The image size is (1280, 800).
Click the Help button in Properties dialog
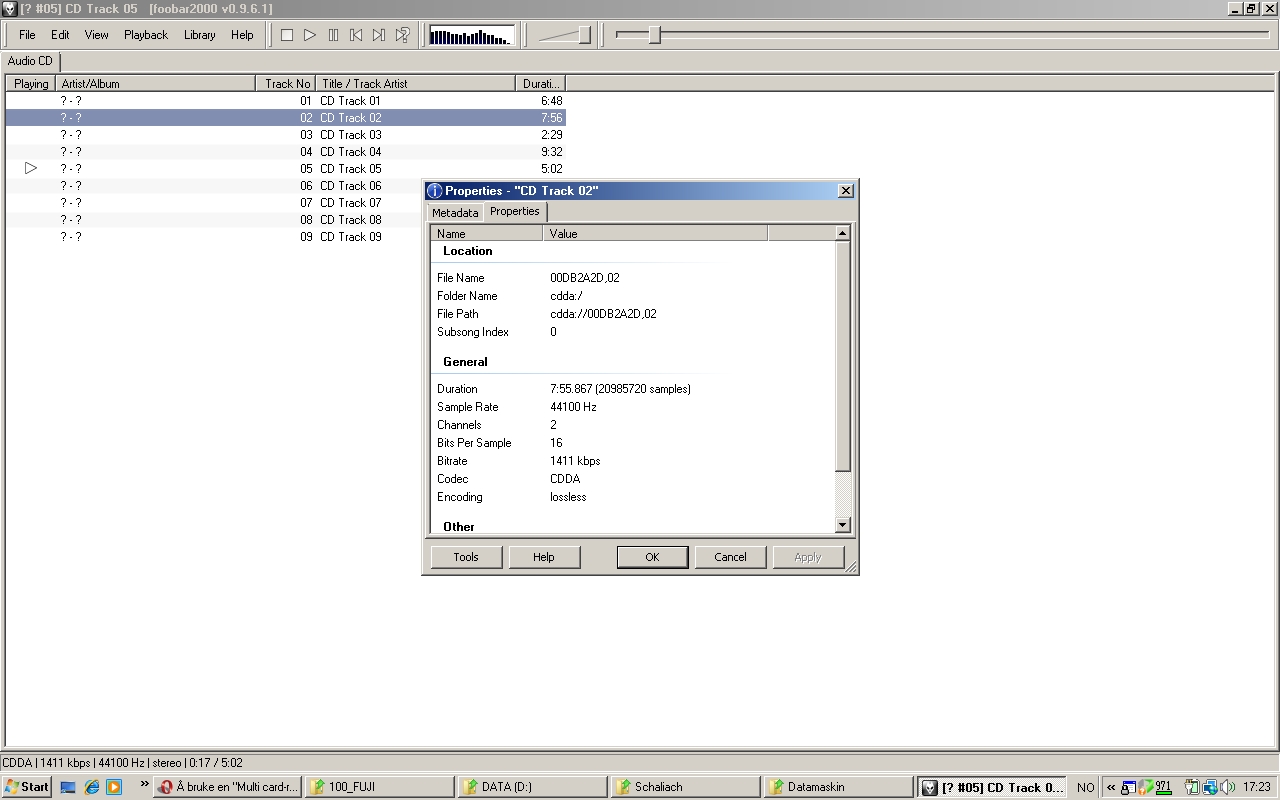pos(544,557)
